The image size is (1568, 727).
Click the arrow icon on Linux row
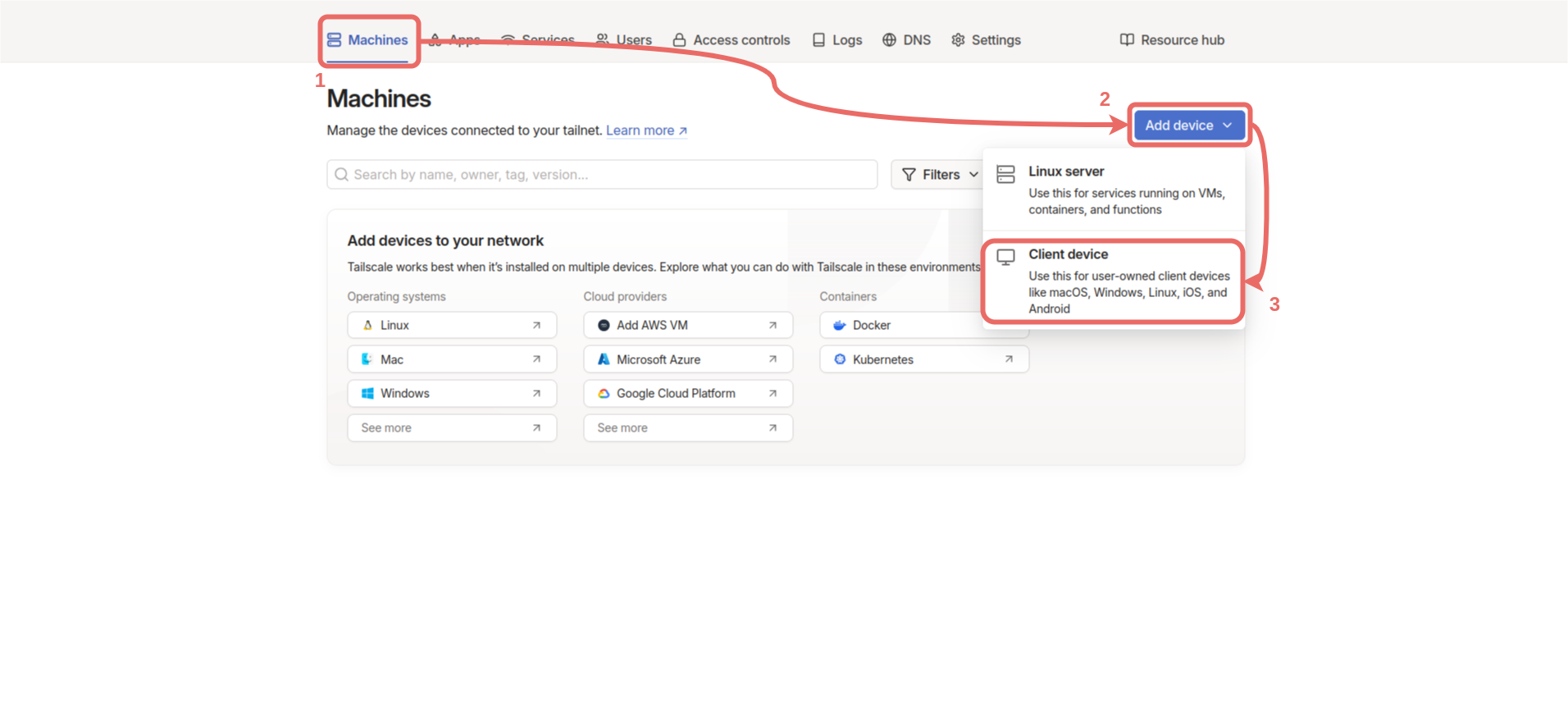click(x=536, y=326)
